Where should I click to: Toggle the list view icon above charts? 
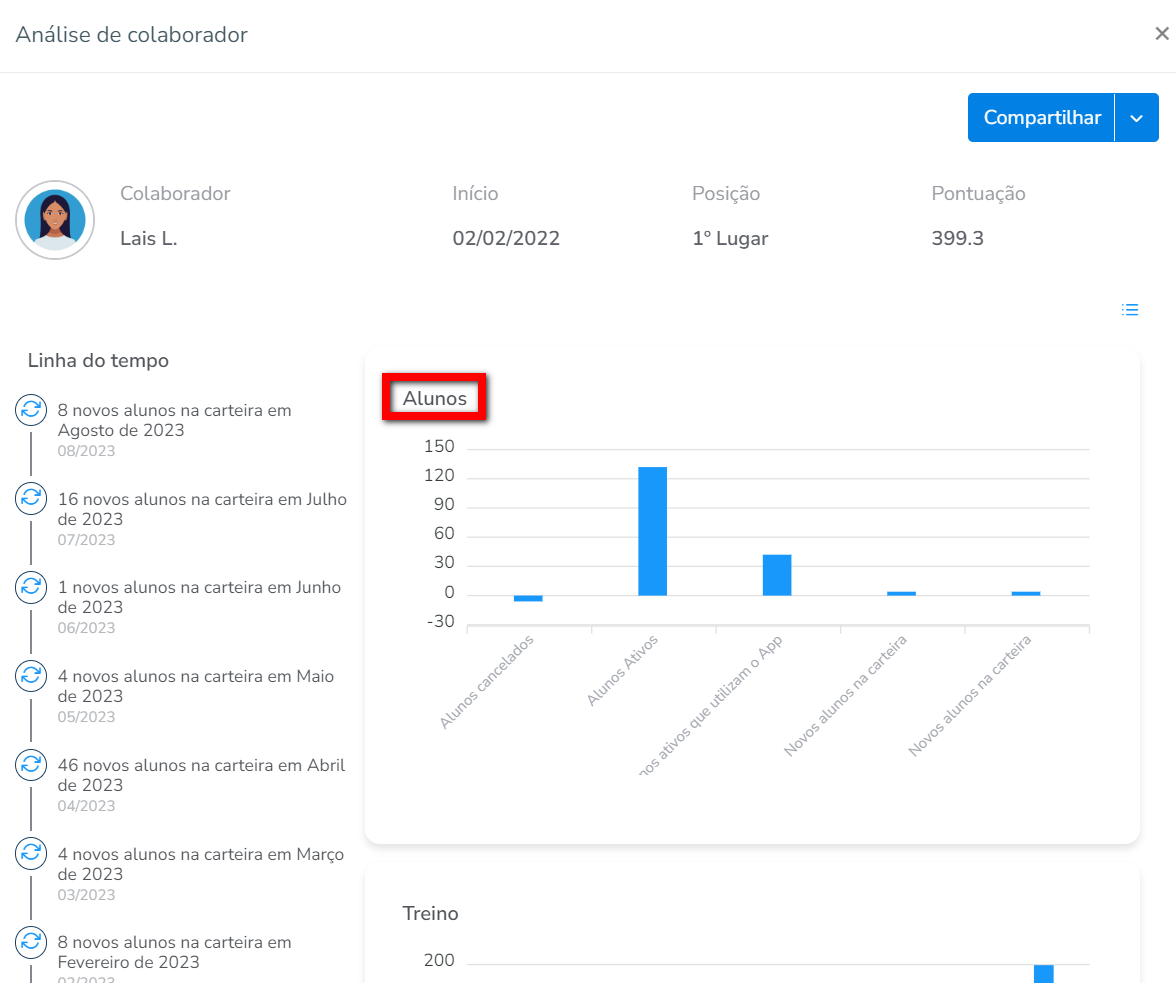[1130, 310]
